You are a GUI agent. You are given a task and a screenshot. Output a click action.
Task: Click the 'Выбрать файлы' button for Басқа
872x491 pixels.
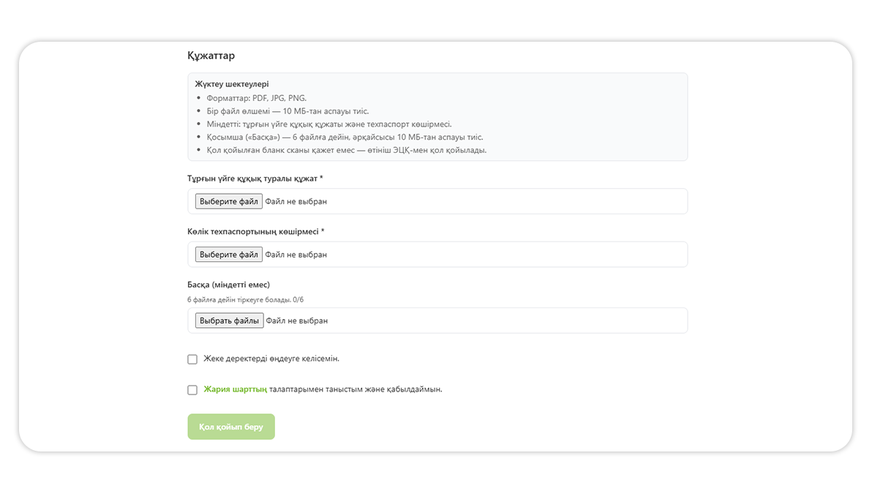pos(229,320)
